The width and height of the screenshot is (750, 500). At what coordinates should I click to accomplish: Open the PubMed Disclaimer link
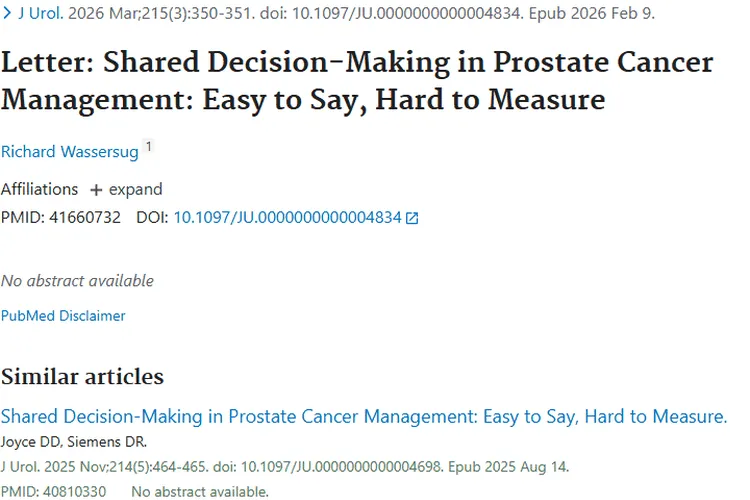tap(63, 316)
